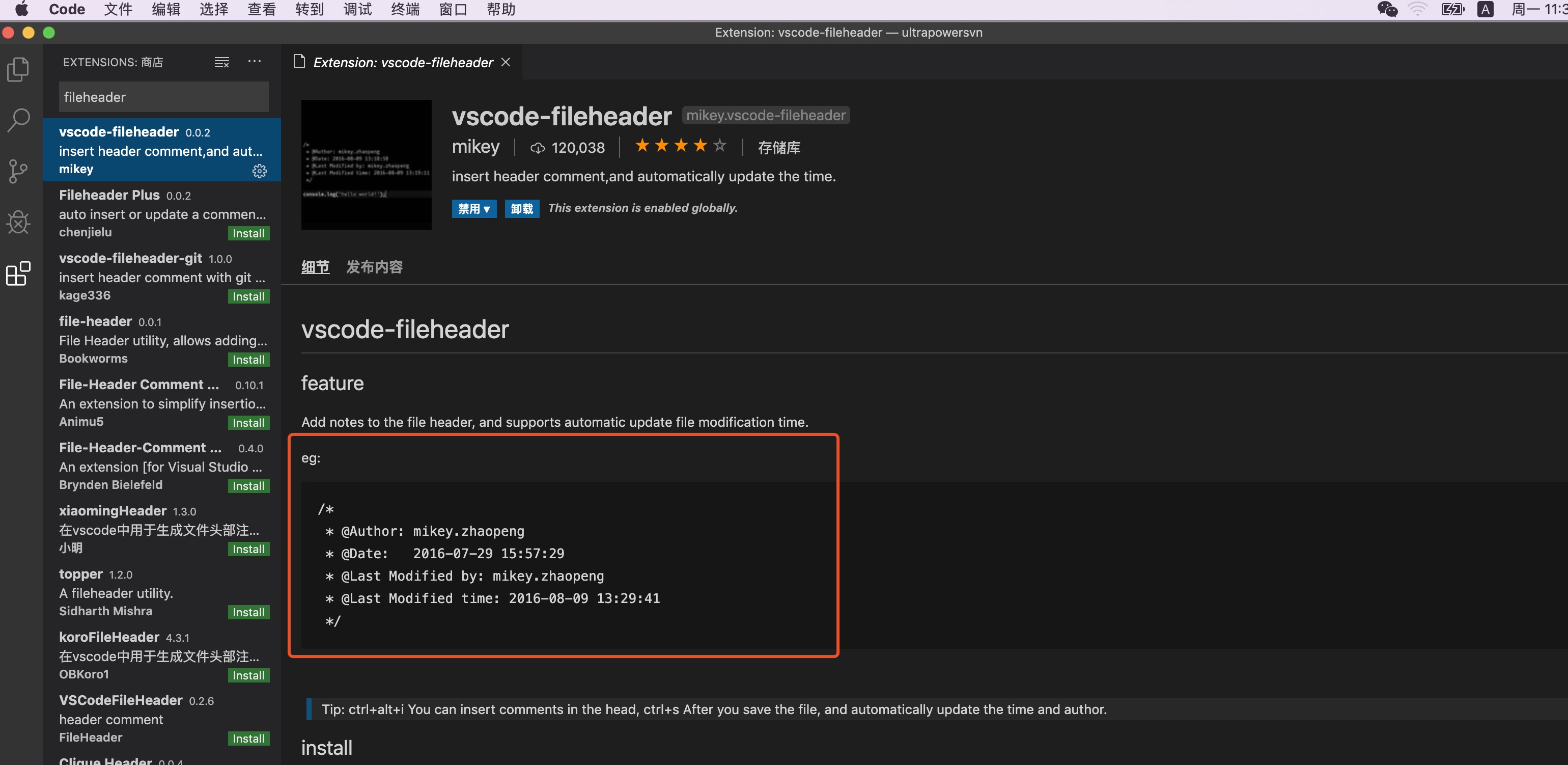This screenshot has width=1568, height=765.
Task: Select topper 1.2.0 list entry
Action: (x=162, y=592)
